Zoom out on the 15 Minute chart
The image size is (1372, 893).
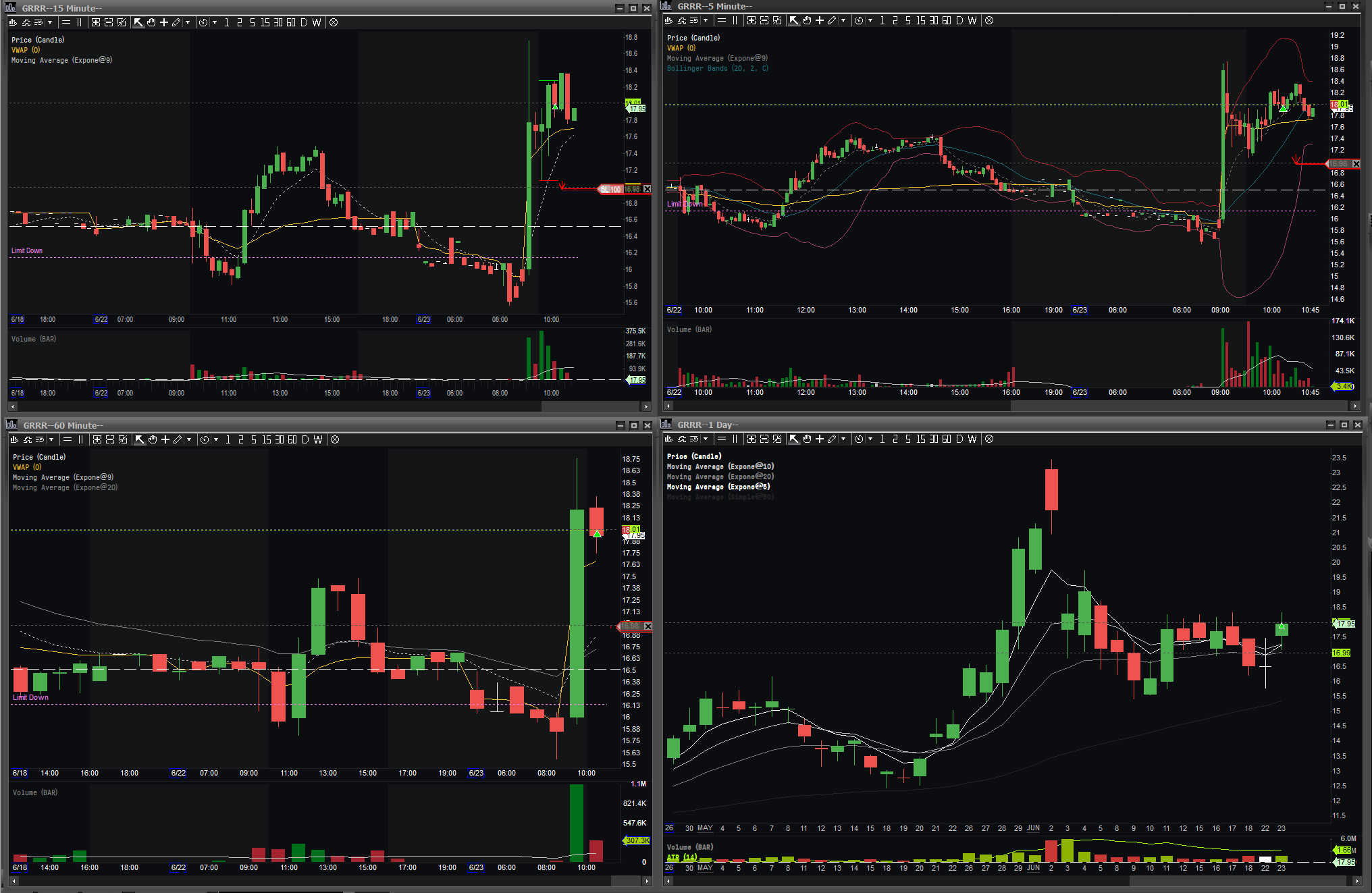click(109, 22)
